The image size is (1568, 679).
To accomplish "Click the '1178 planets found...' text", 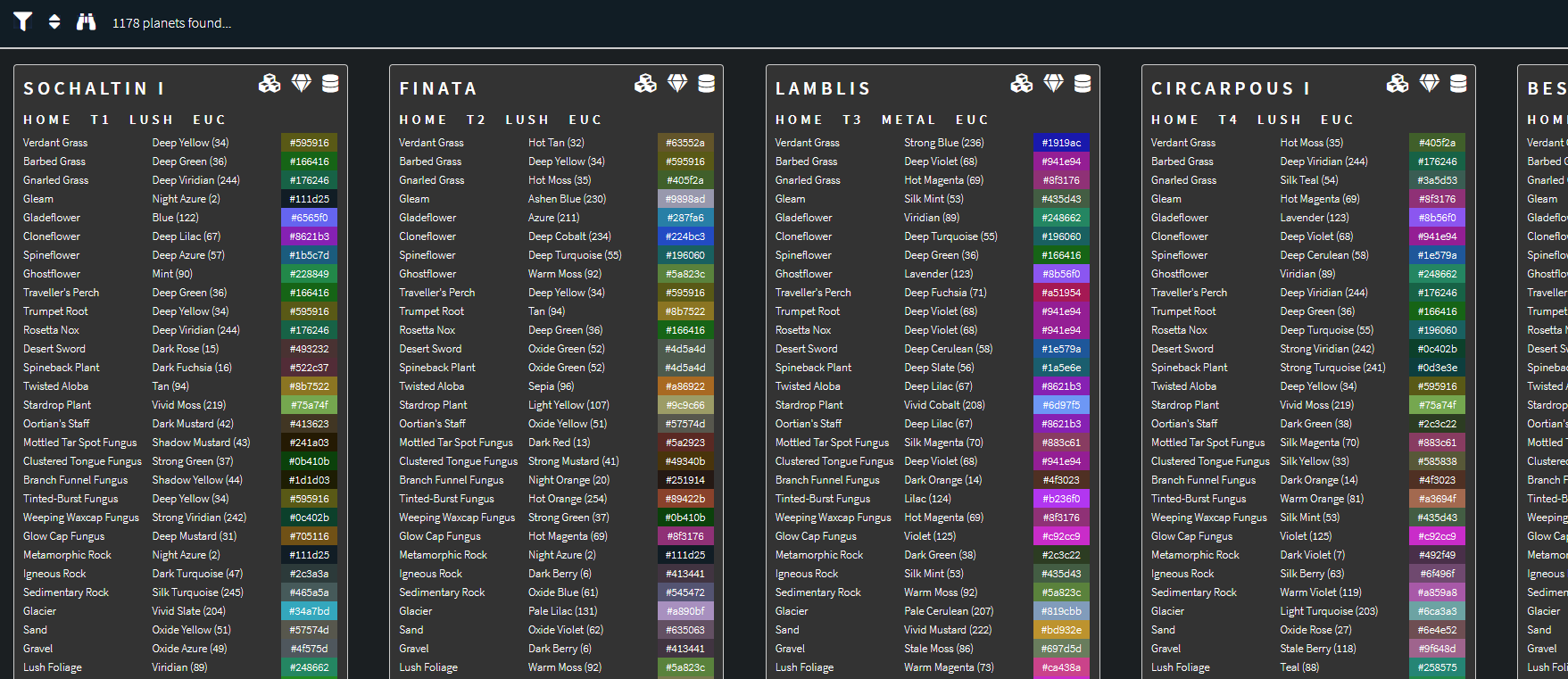I will pos(171,23).
